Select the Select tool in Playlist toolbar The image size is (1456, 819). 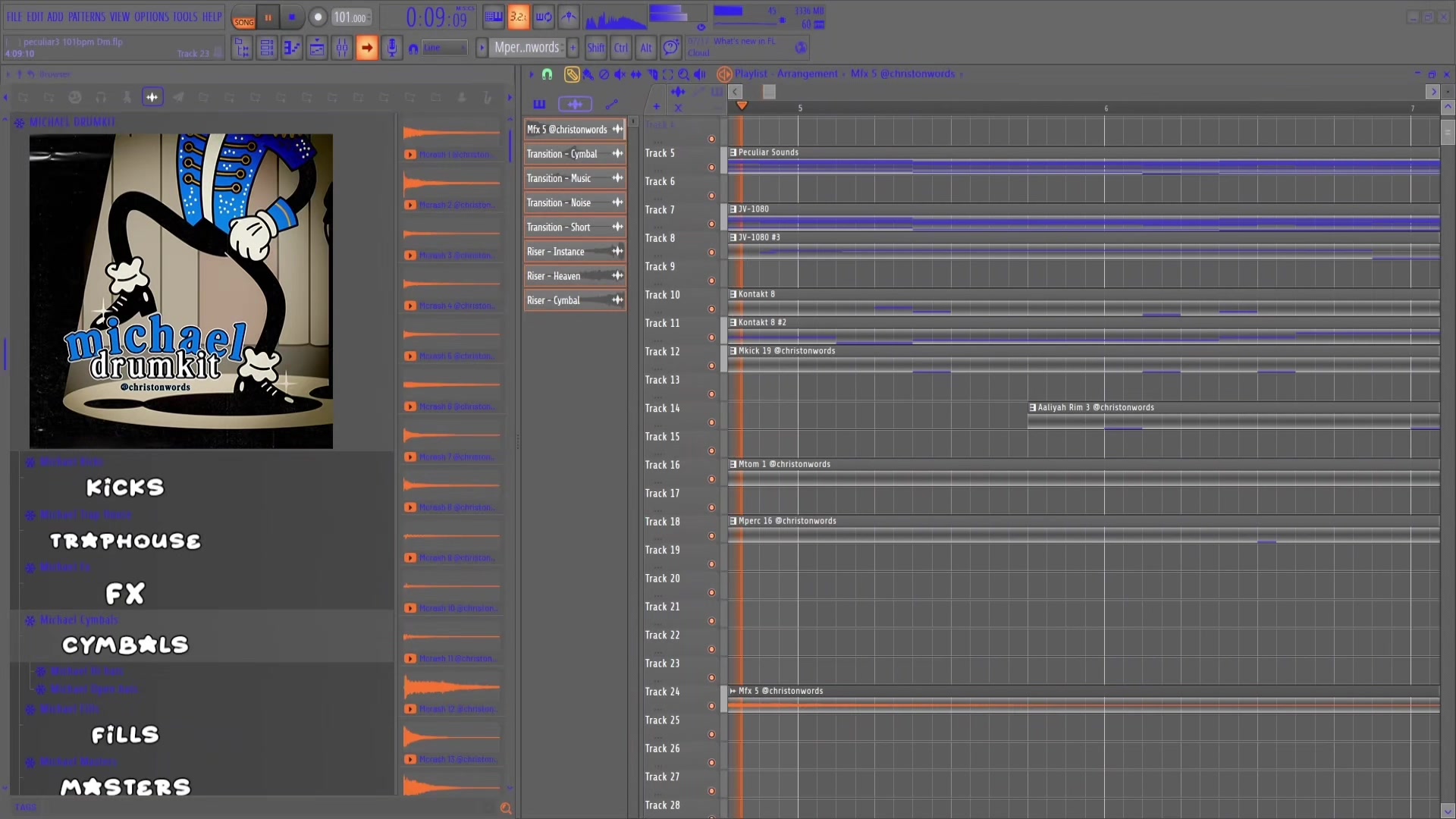(668, 74)
